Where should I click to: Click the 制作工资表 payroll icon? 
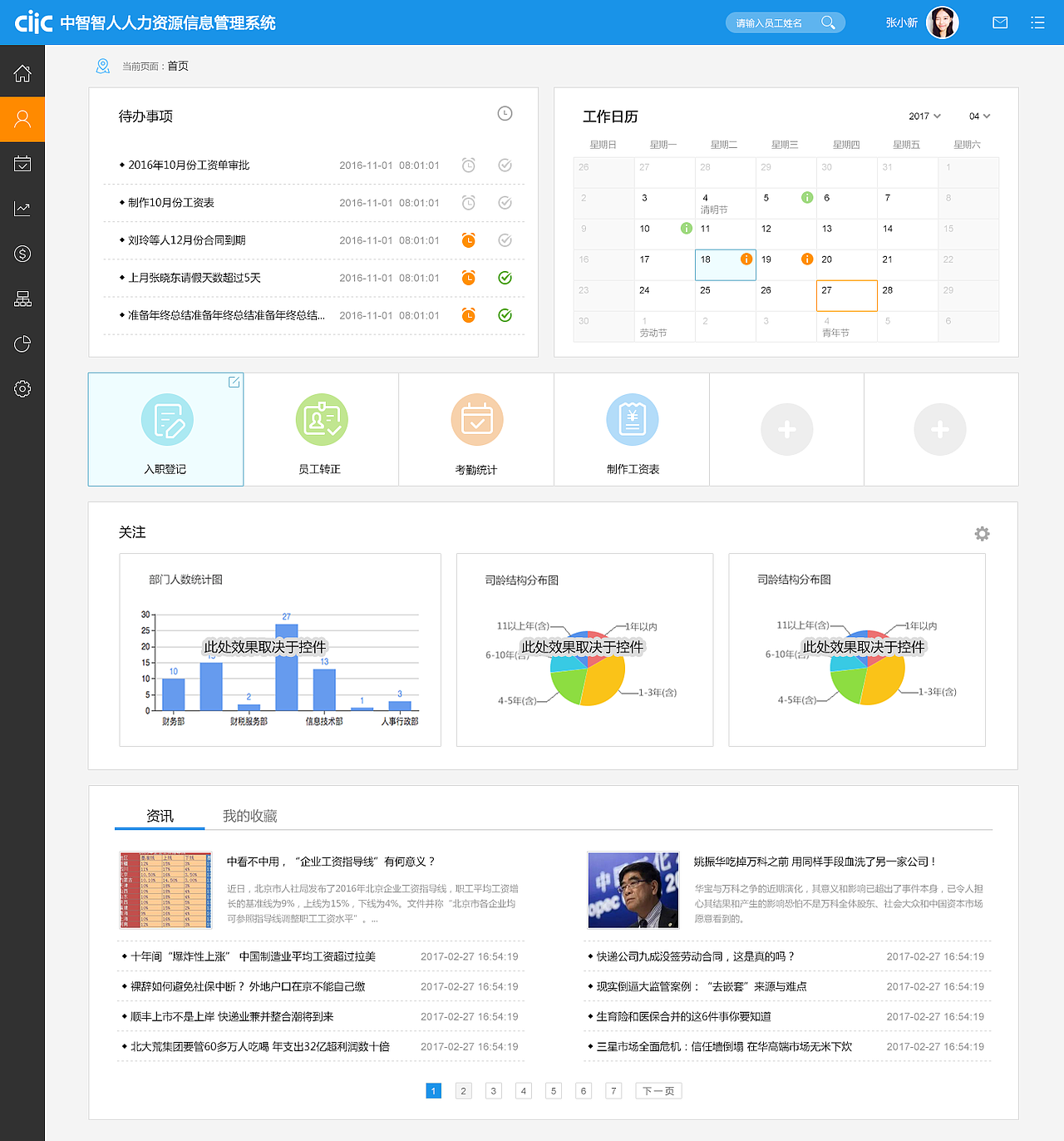pyautogui.click(x=632, y=420)
